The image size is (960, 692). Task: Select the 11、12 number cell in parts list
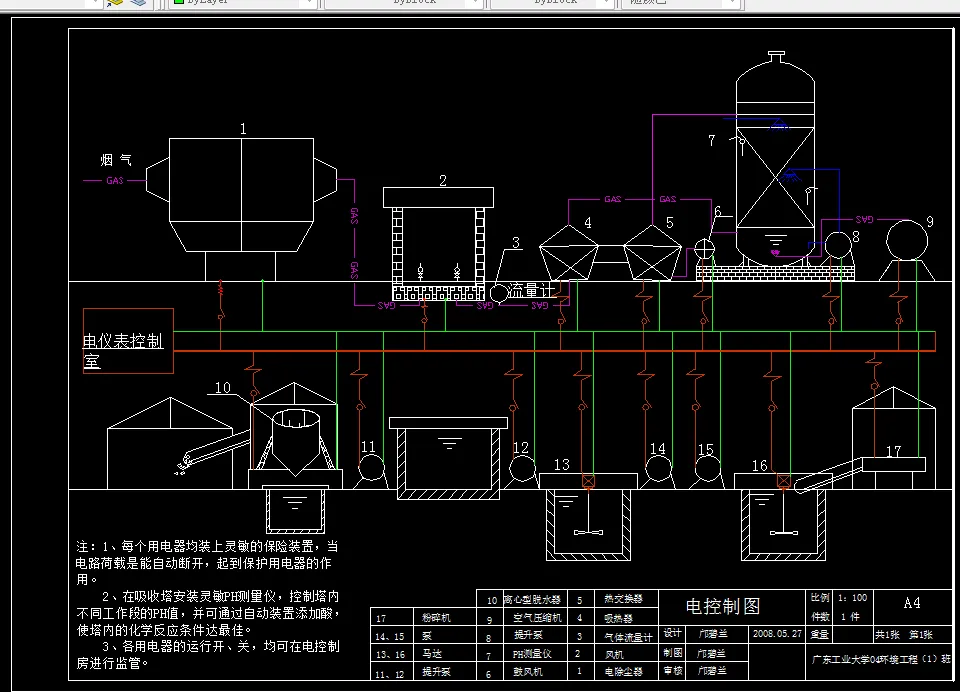pyautogui.click(x=389, y=674)
